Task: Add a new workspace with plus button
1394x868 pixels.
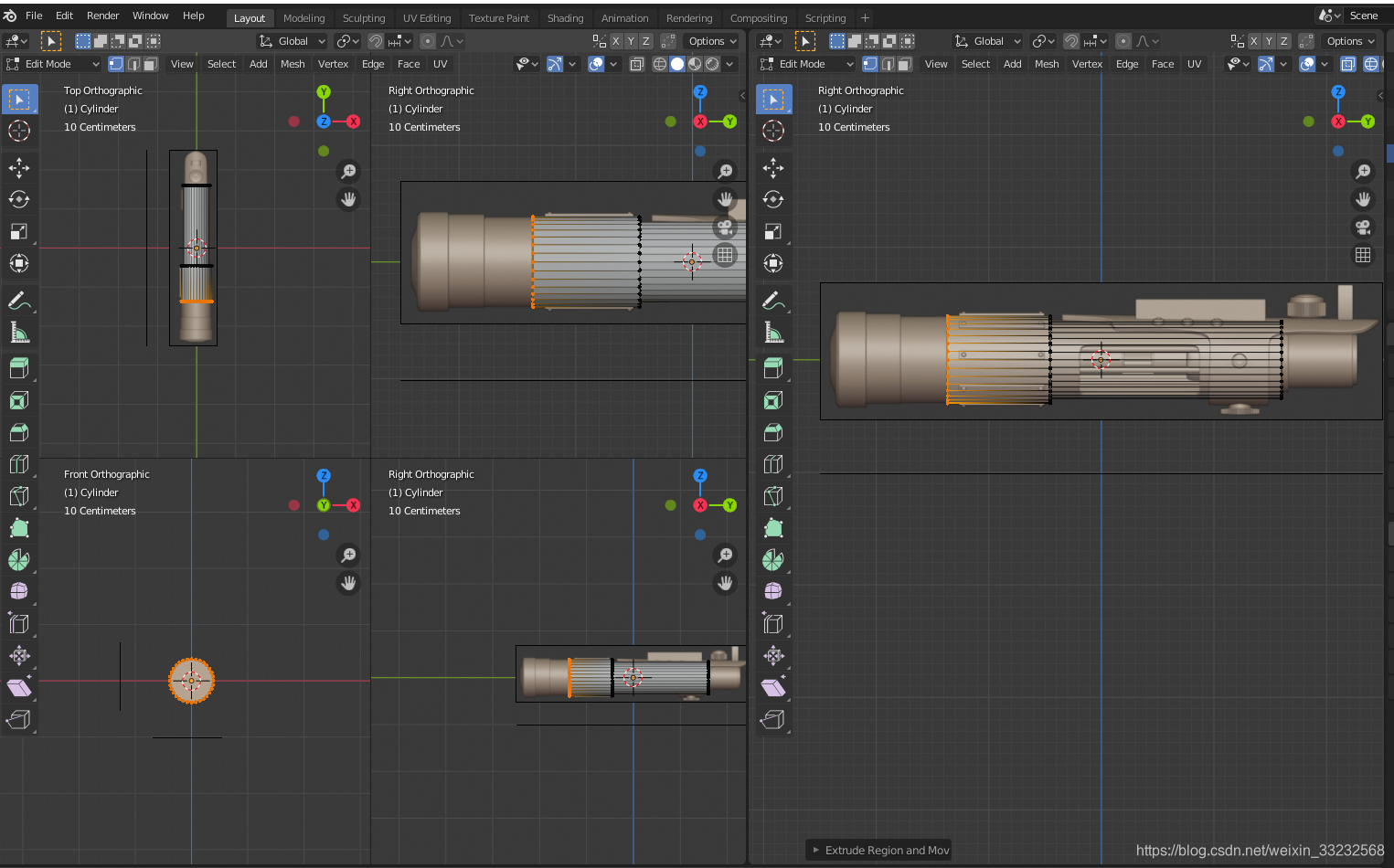Action: 865,18
